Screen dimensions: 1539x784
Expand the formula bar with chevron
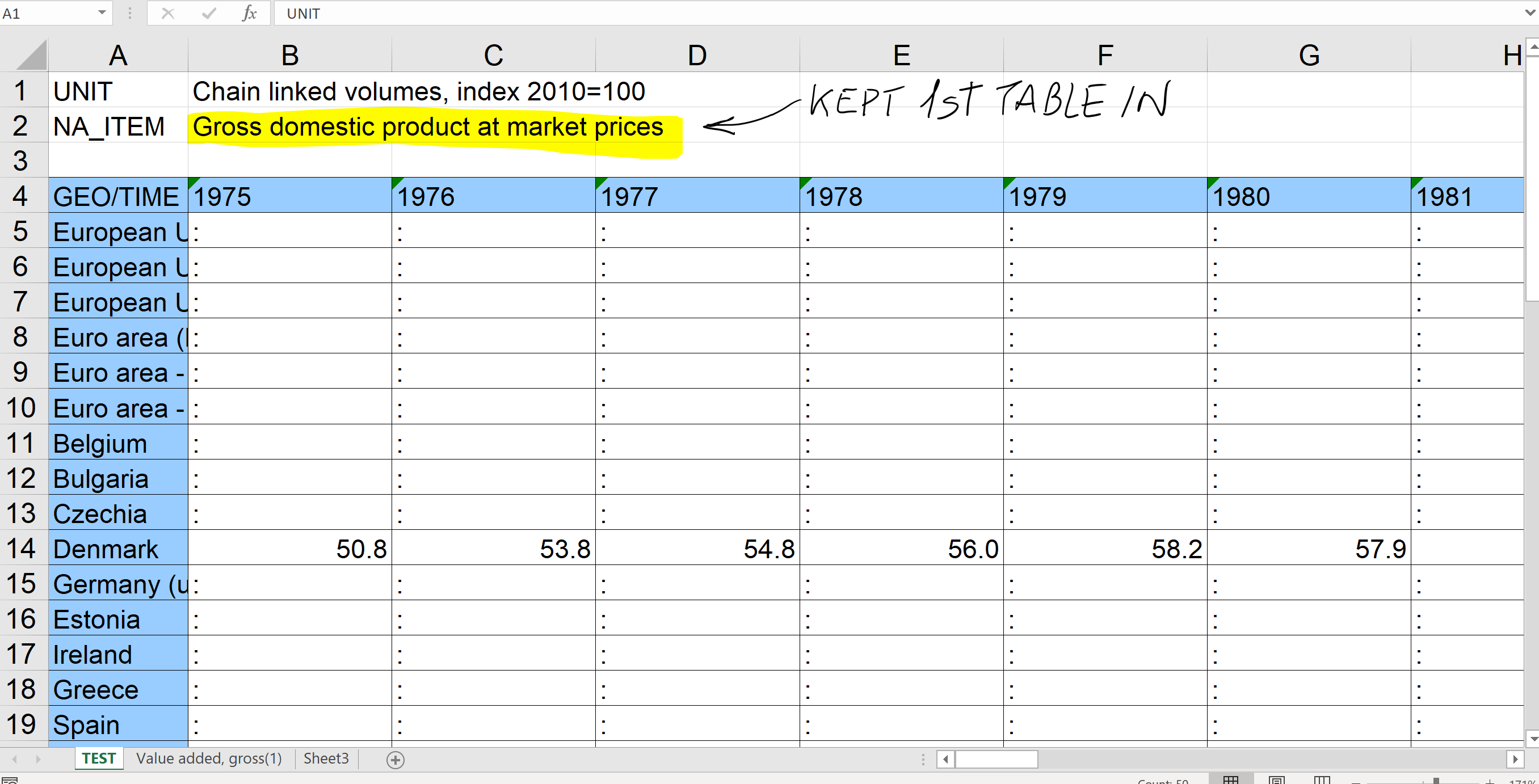(1530, 13)
